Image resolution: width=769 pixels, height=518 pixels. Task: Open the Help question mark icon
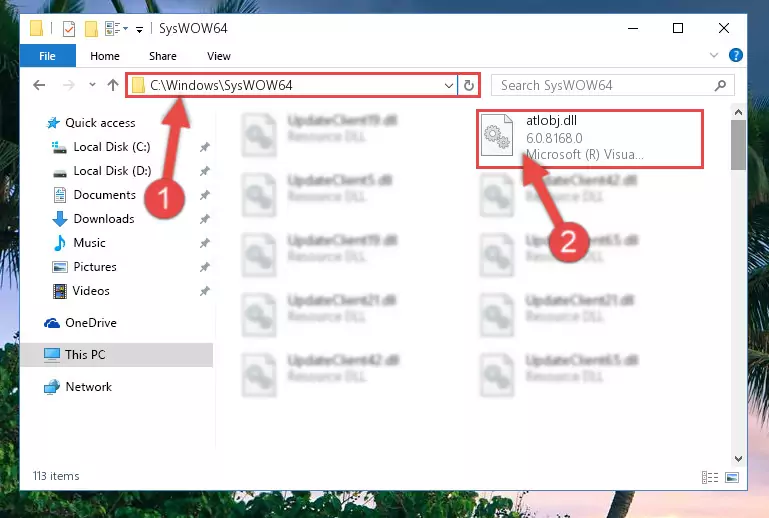(x=736, y=55)
